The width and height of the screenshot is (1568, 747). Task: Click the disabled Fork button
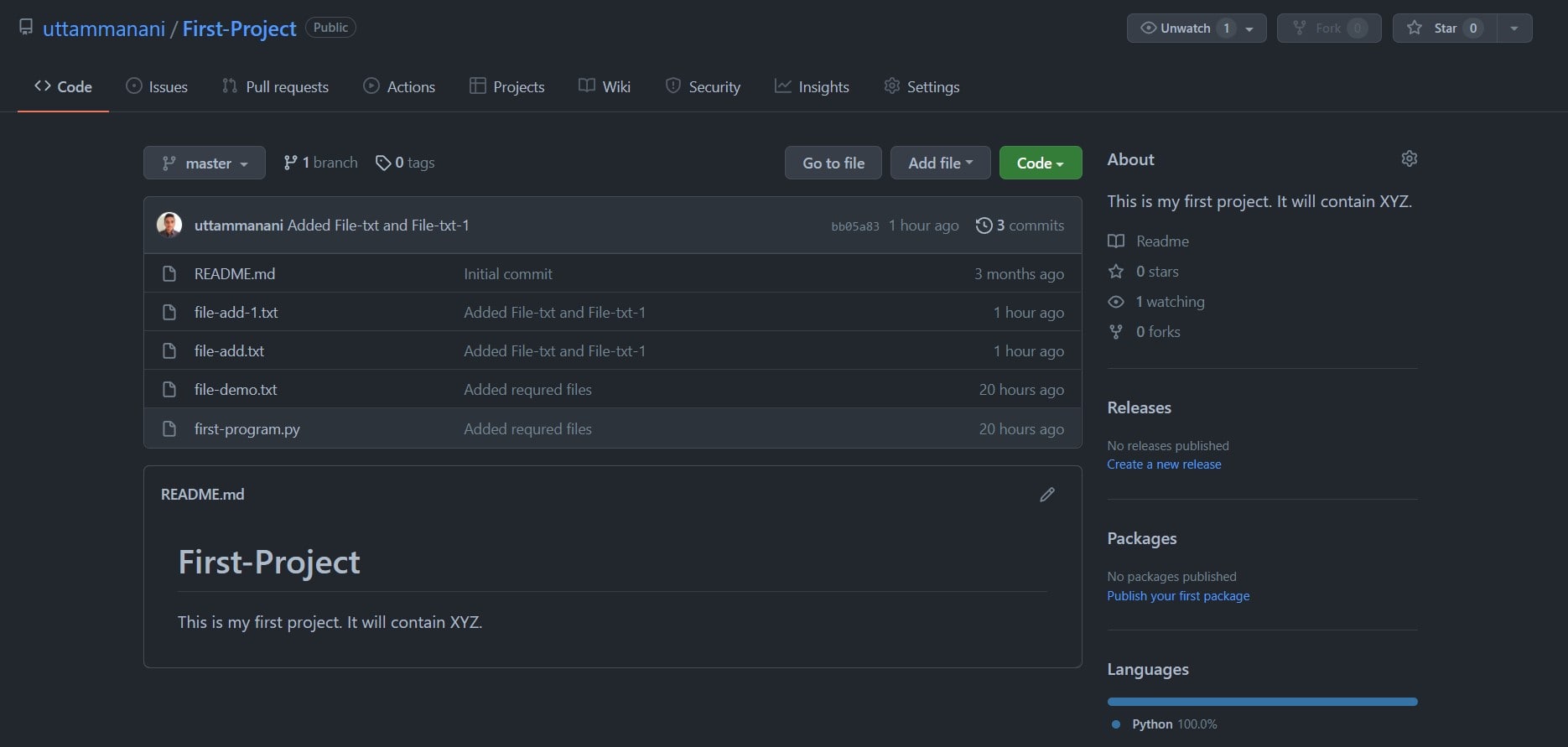tap(1329, 28)
